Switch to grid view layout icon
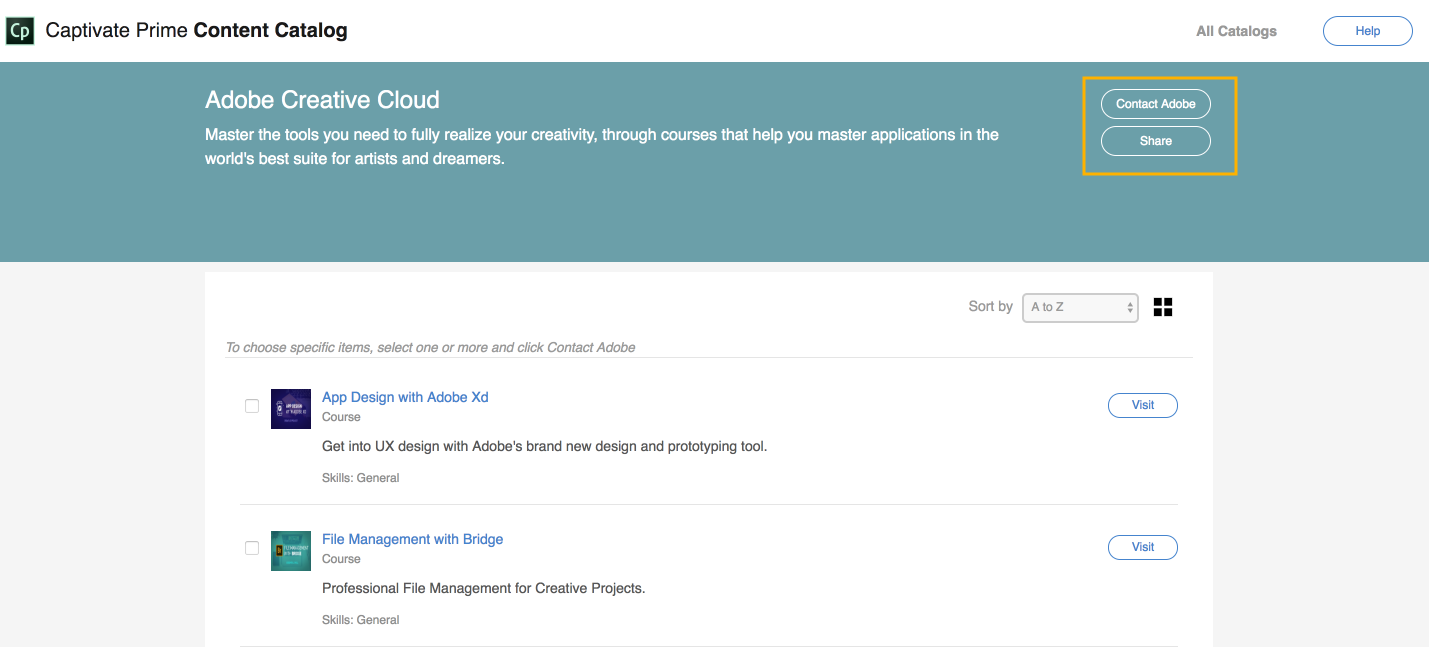 [1163, 307]
